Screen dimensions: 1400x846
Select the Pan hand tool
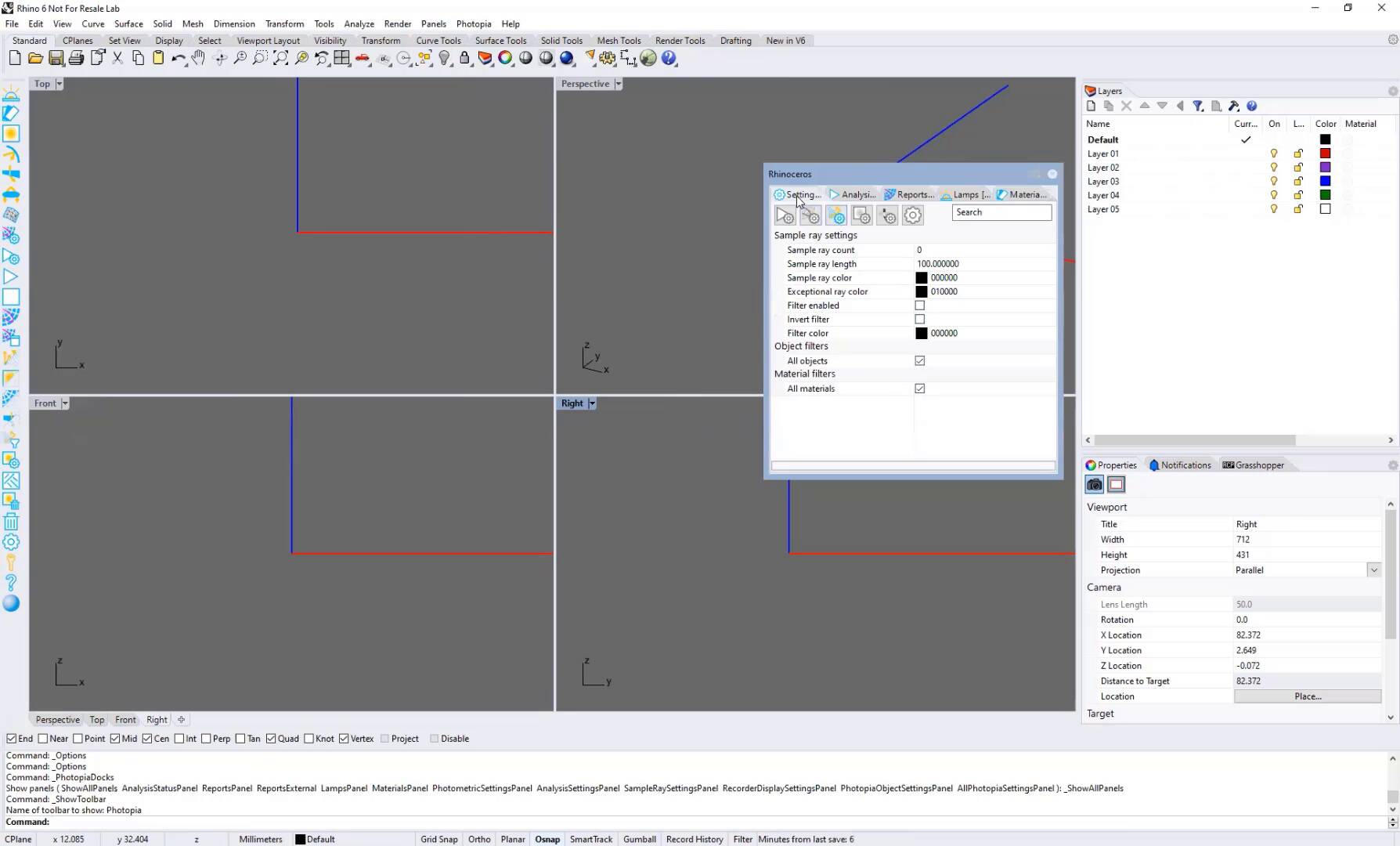[199, 58]
